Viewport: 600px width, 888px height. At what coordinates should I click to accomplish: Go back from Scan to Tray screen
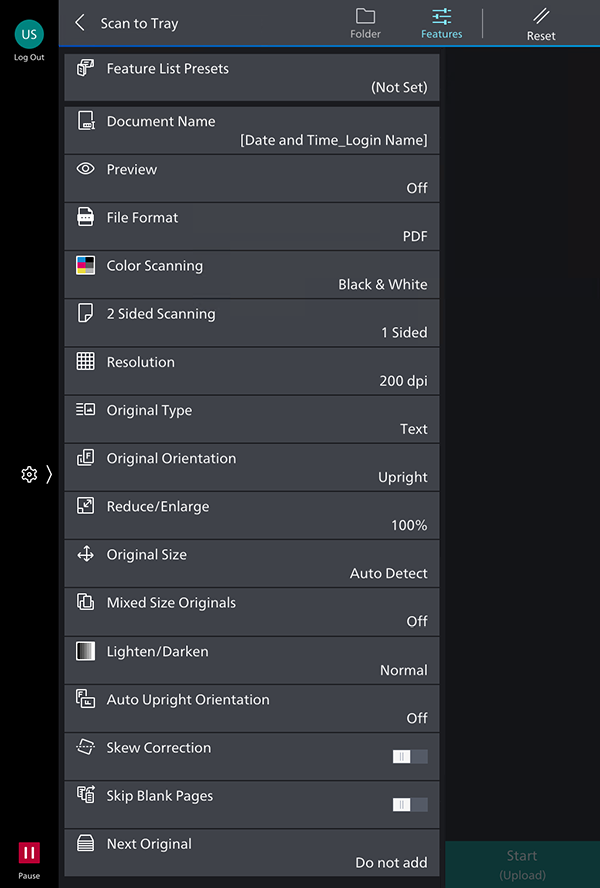coord(80,23)
